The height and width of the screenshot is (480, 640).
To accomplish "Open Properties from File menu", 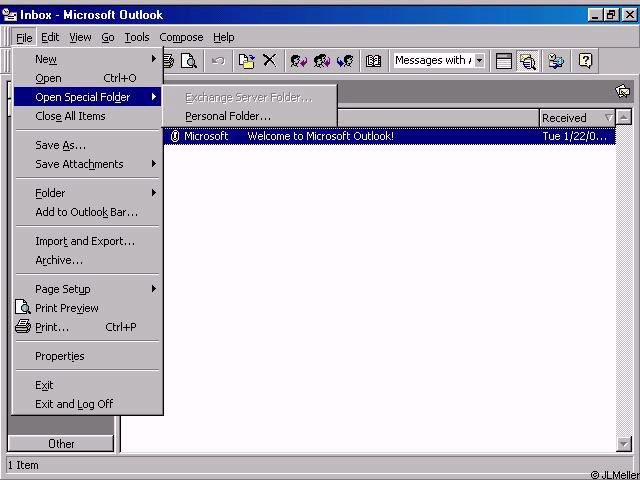I will pyautogui.click(x=88, y=356).
